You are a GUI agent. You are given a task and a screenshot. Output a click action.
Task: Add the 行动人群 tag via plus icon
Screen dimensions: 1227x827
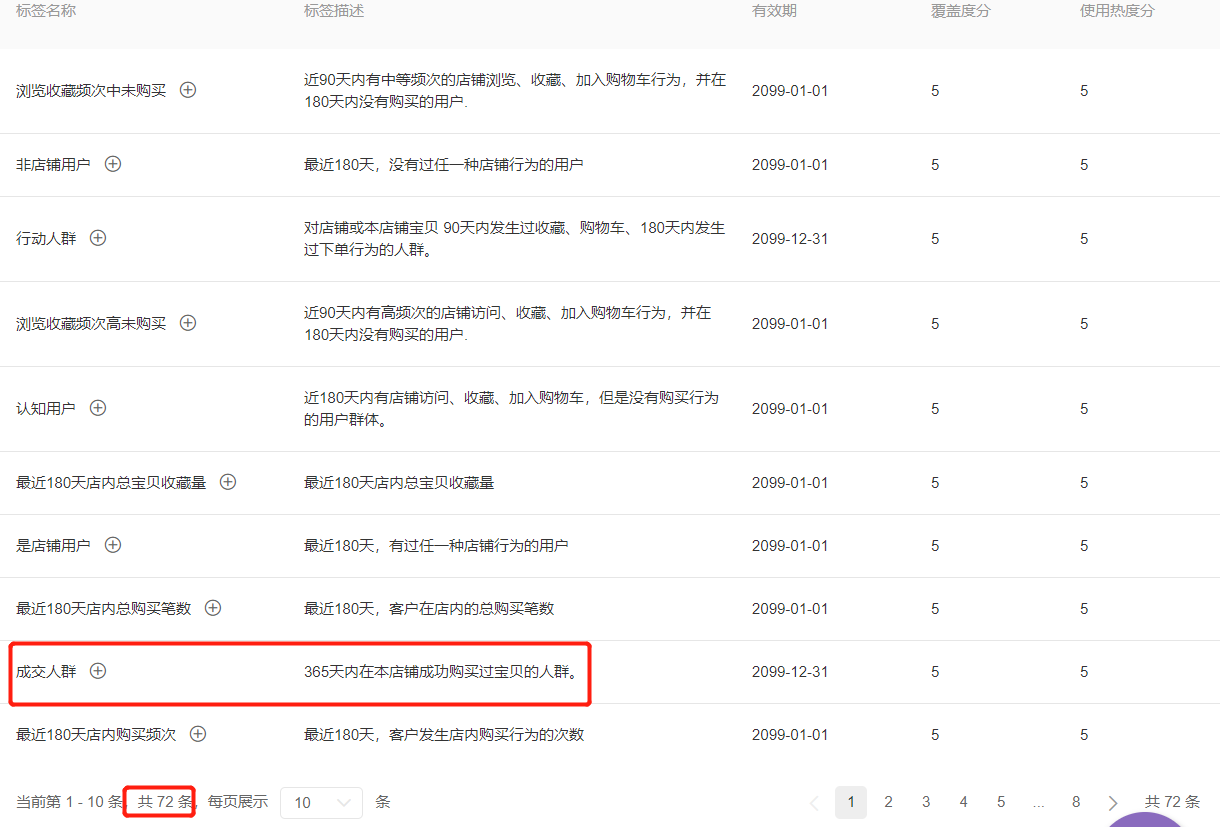98,238
